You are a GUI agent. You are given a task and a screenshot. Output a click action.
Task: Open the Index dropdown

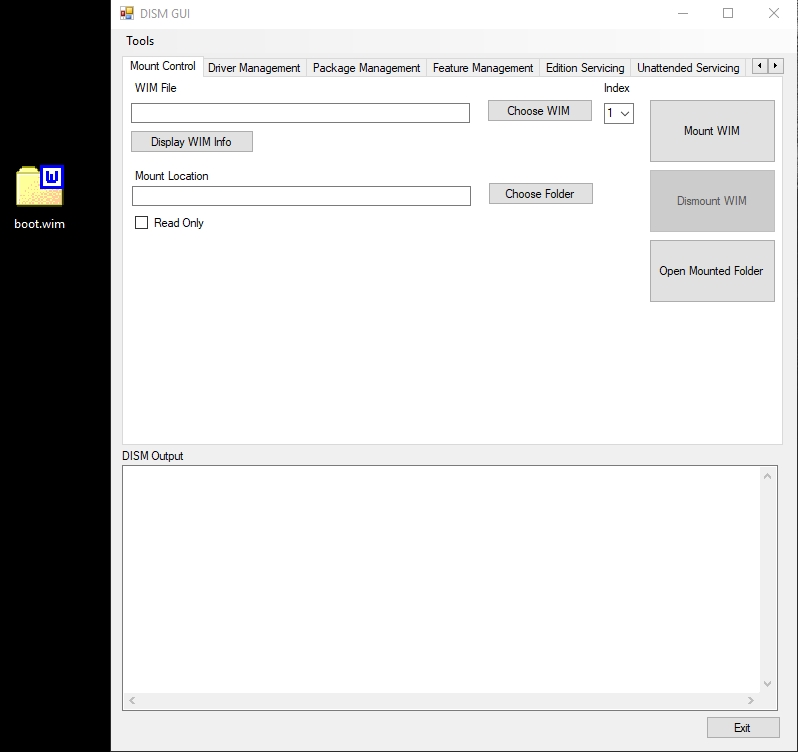(618, 113)
